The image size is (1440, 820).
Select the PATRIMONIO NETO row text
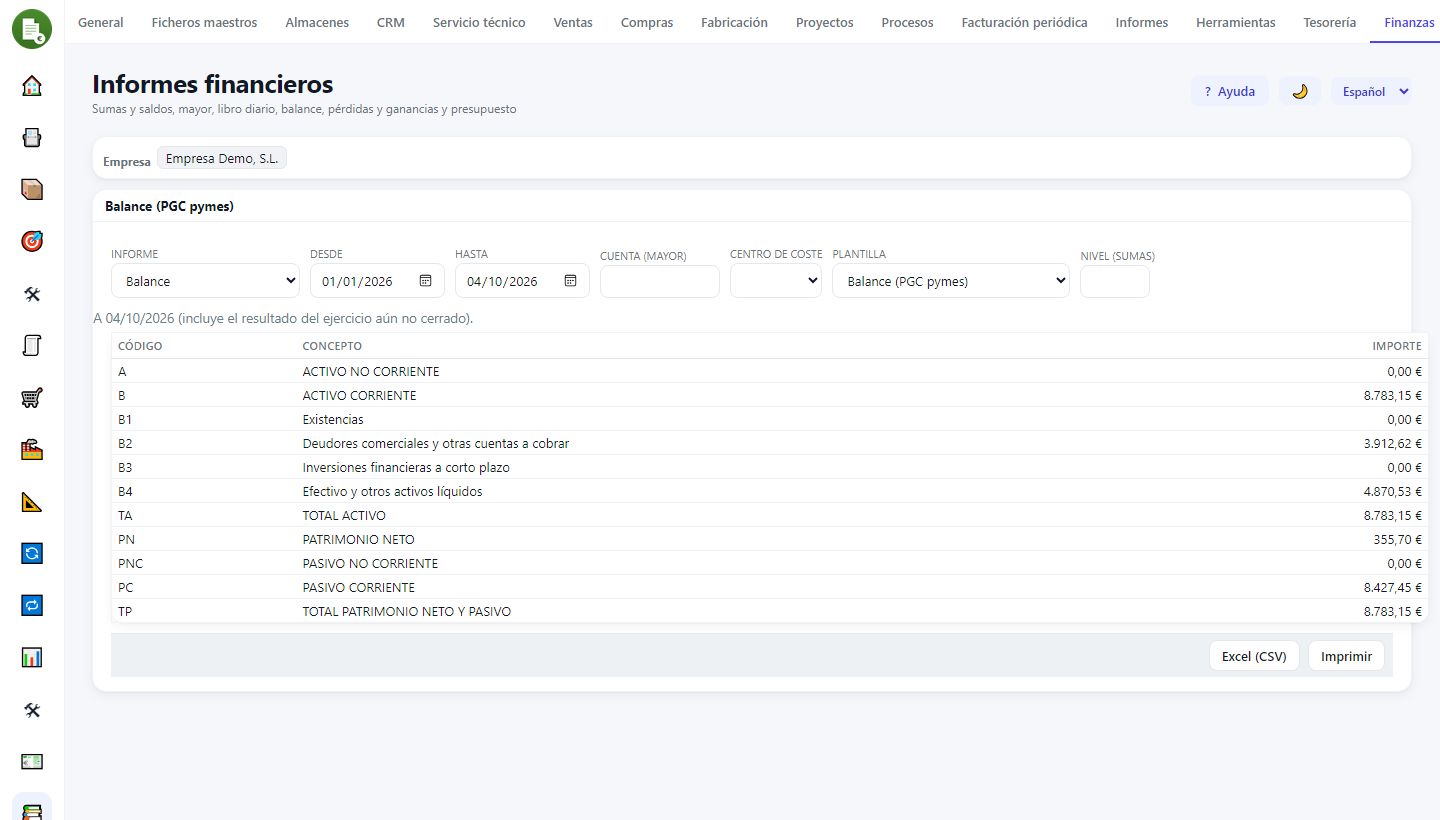point(359,539)
